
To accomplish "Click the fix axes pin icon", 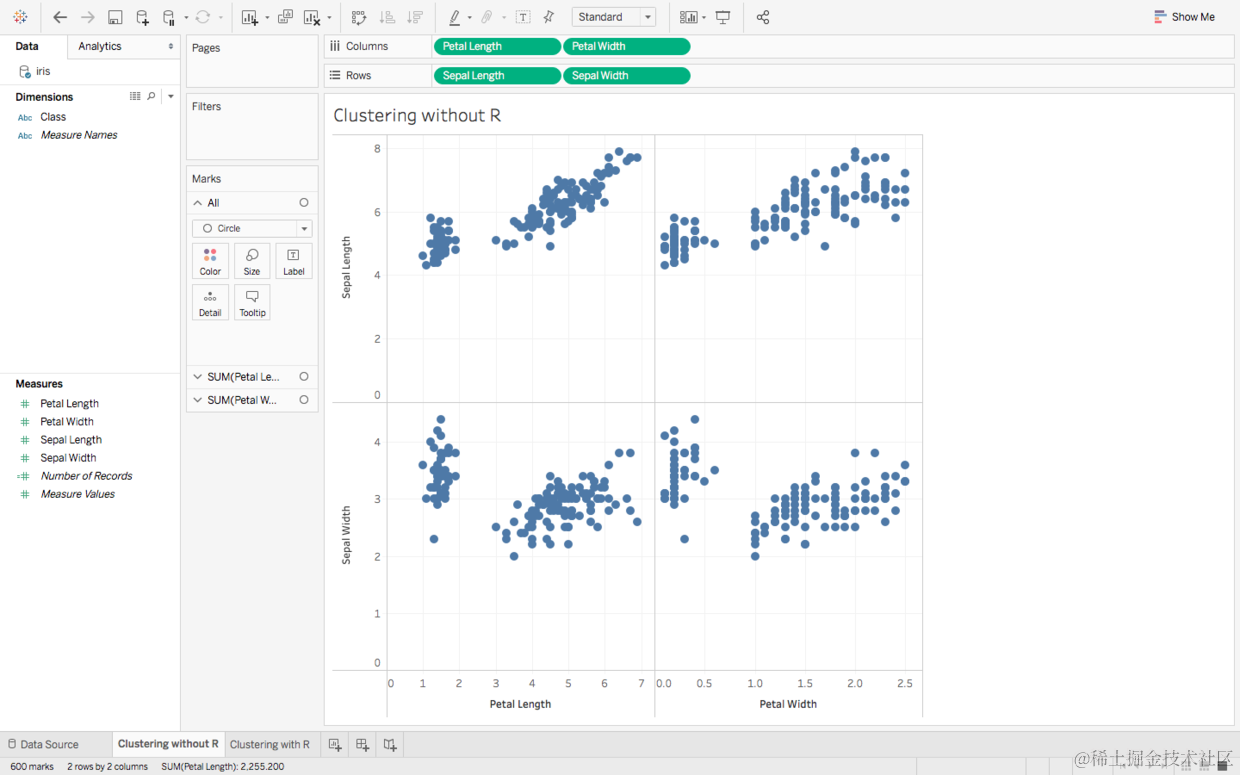I will pyautogui.click(x=548, y=17).
